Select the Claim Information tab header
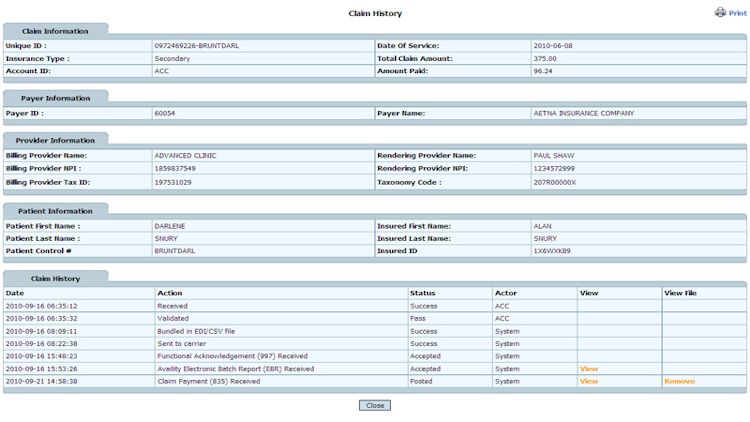Screen dimensions: 750x422 55,31
